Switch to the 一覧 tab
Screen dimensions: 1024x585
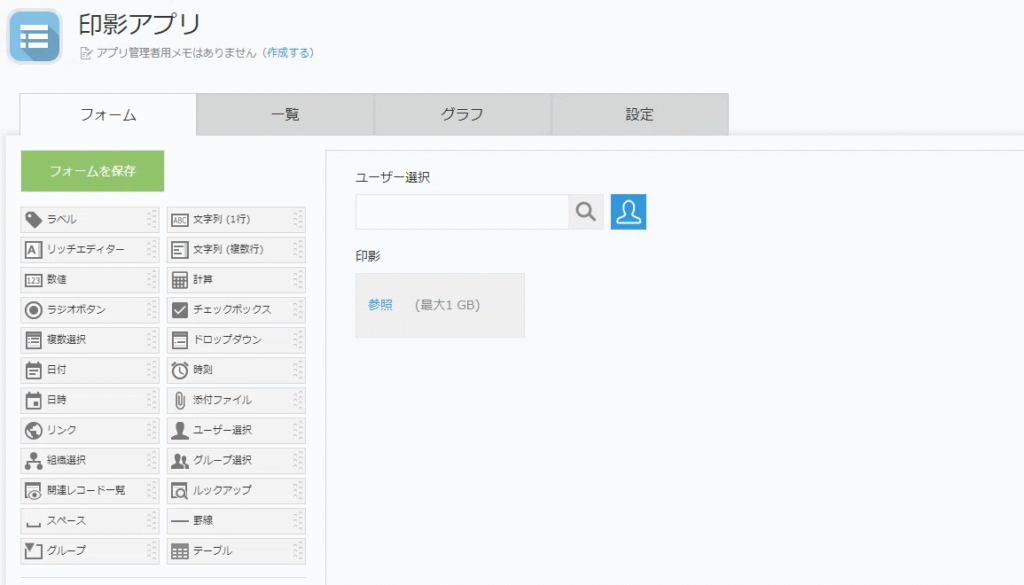[x=285, y=114]
